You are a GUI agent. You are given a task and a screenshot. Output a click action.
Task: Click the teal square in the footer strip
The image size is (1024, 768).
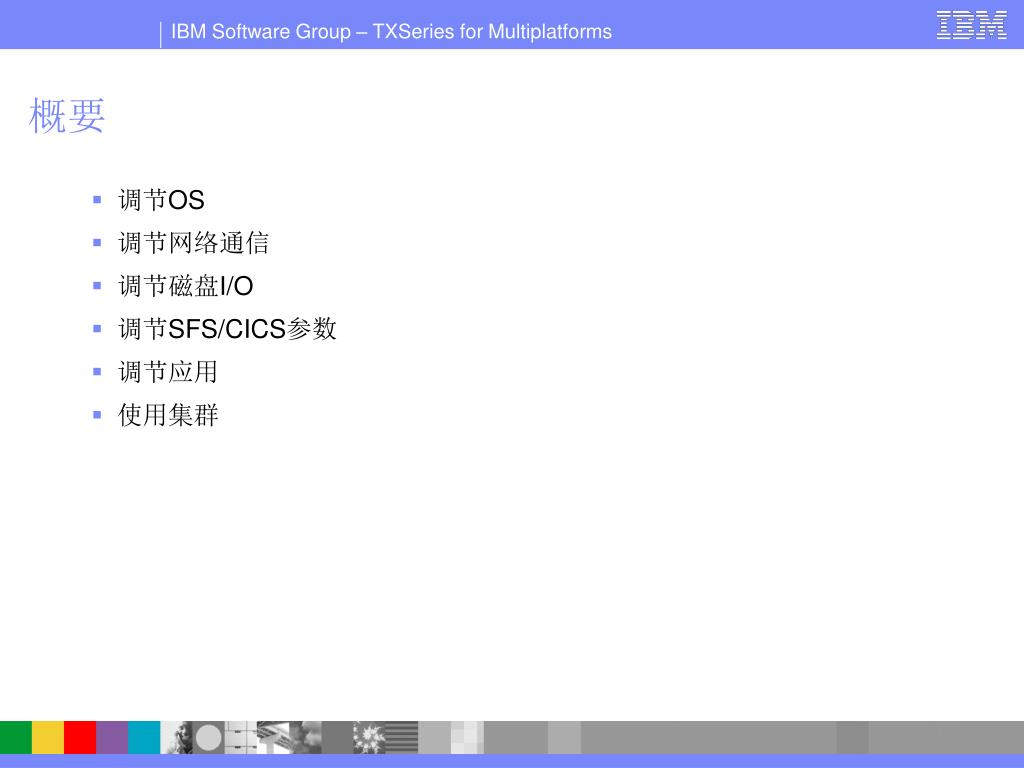click(x=144, y=737)
